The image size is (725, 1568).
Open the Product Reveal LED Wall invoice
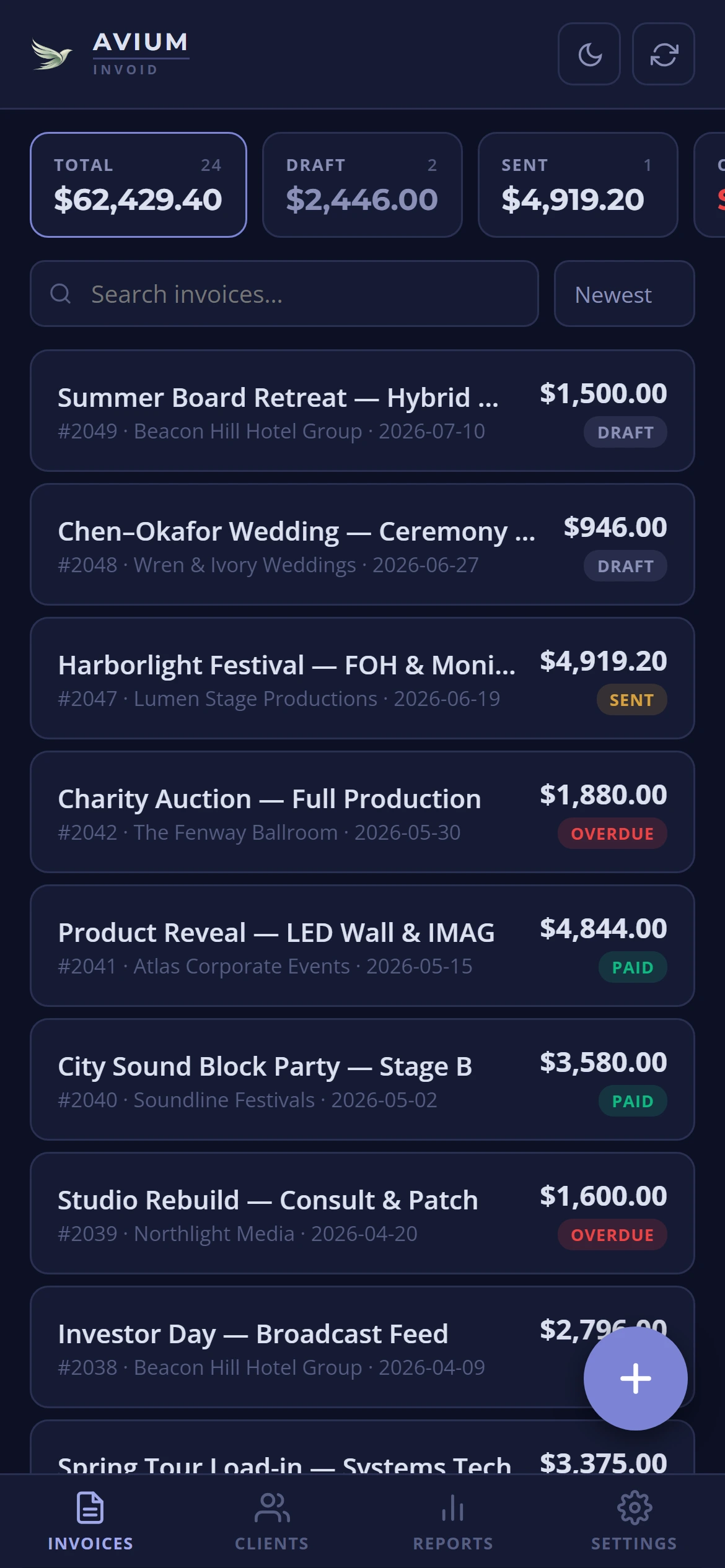click(x=362, y=946)
